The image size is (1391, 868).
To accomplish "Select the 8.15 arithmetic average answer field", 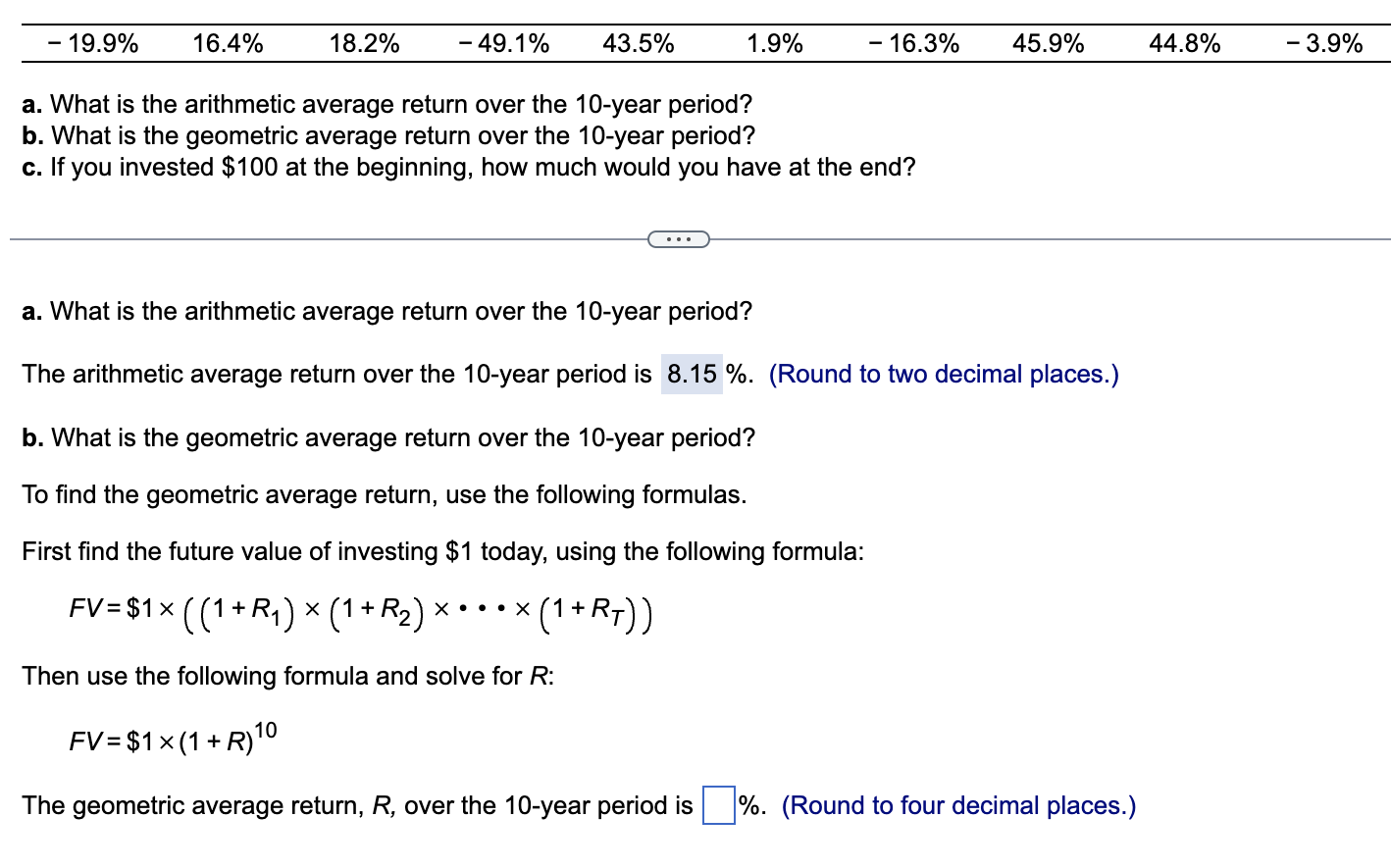I will tap(691, 374).
